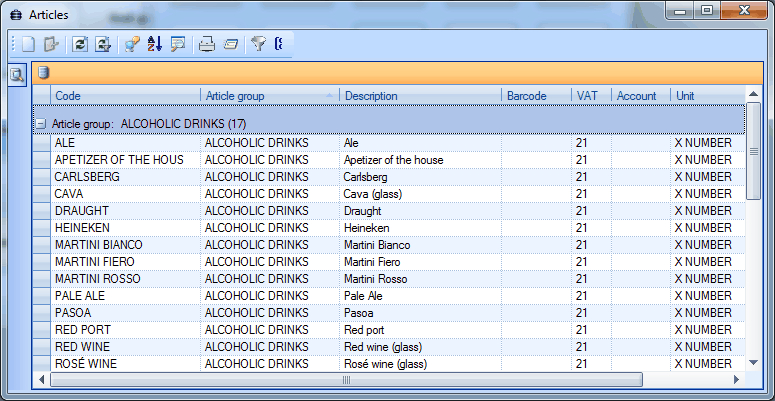The width and height of the screenshot is (775, 401).
Task: Click the Description column header
Action: (420, 96)
